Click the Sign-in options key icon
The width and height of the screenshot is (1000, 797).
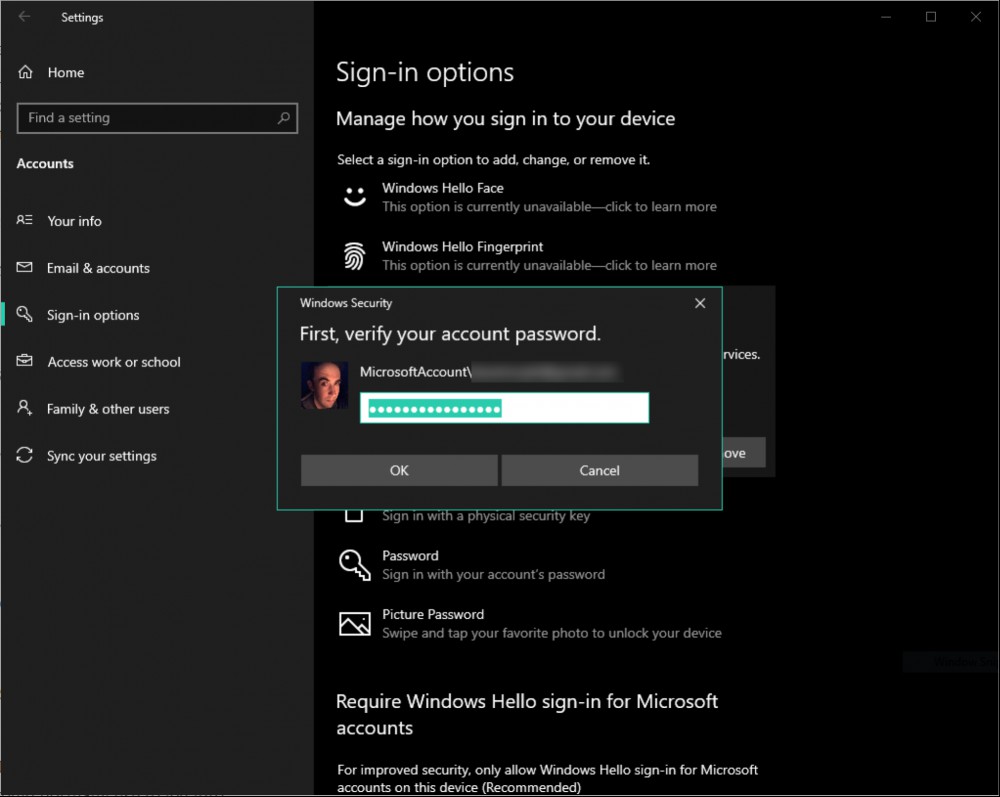[24, 314]
